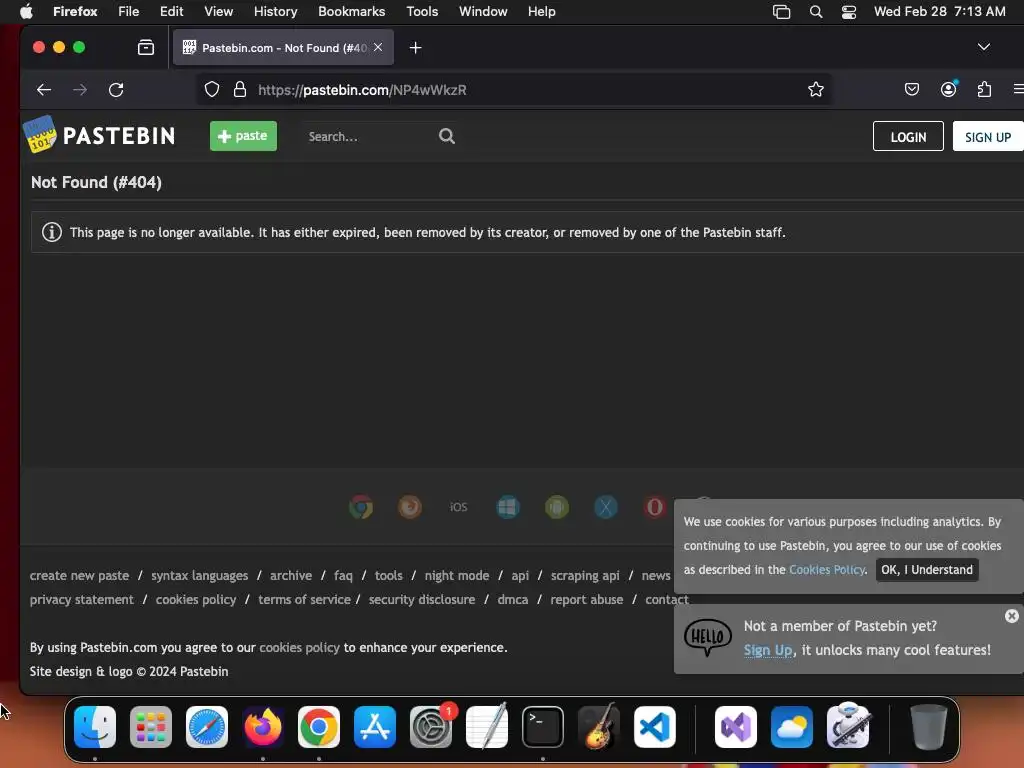Open System Settings from the Dock
Screen dimensions: 1024x768
click(431, 726)
